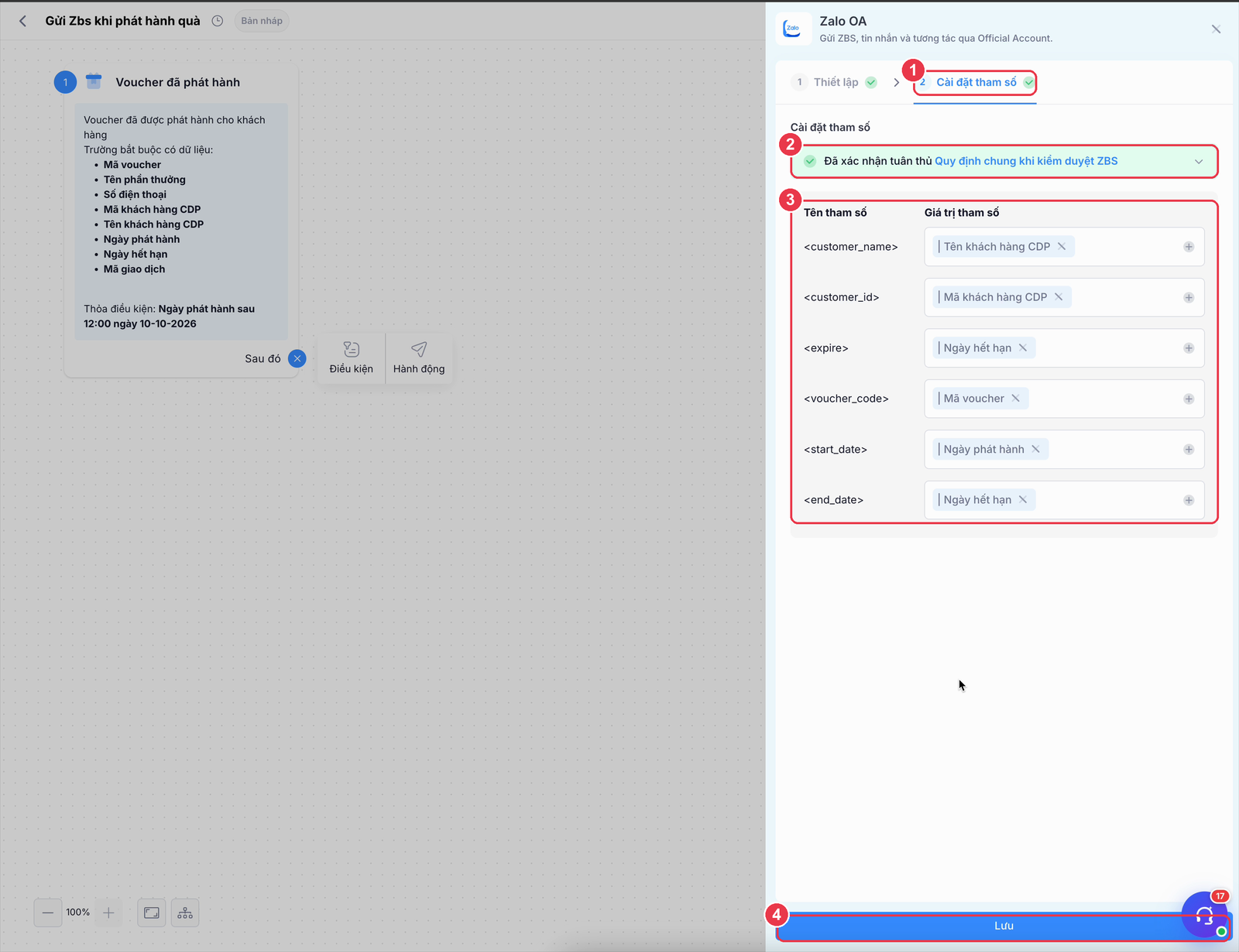Click the voucher_code value input field

click(1064, 399)
